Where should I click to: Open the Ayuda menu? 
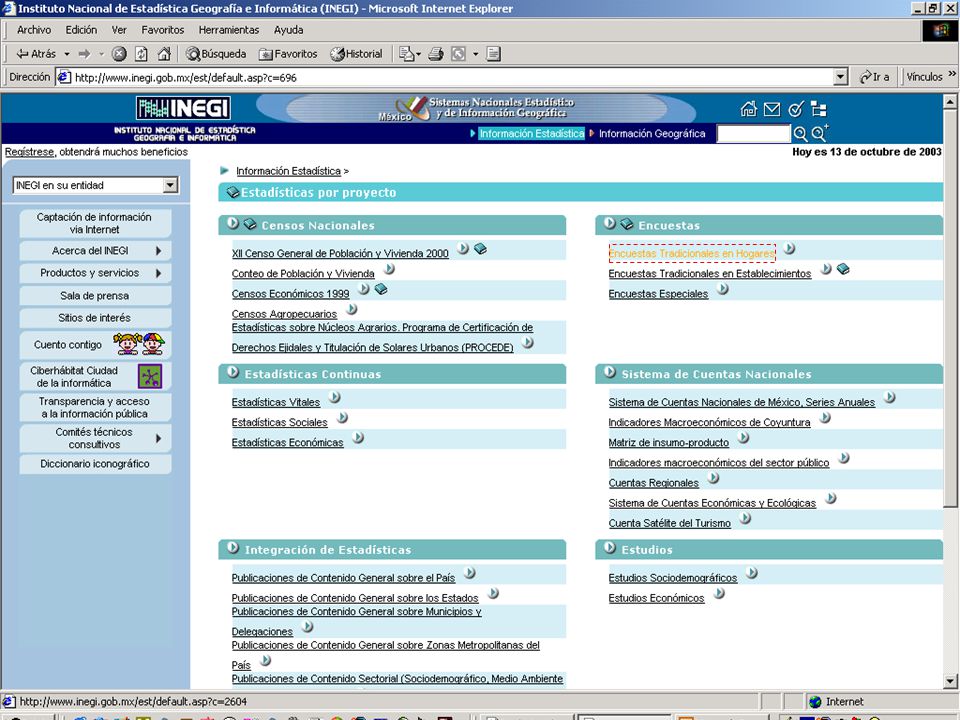[x=288, y=30]
